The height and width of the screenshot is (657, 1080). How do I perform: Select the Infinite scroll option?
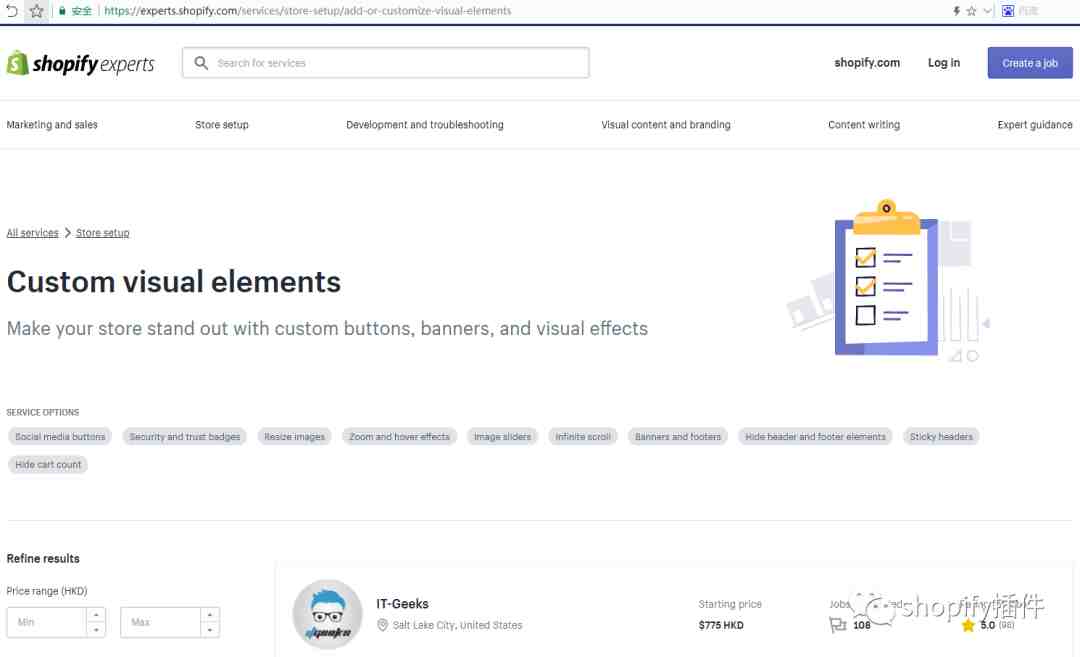click(x=583, y=437)
